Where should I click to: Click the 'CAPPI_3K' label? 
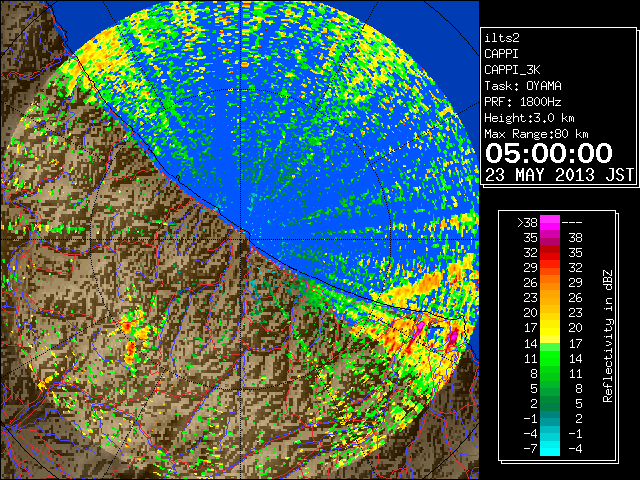(512, 70)
